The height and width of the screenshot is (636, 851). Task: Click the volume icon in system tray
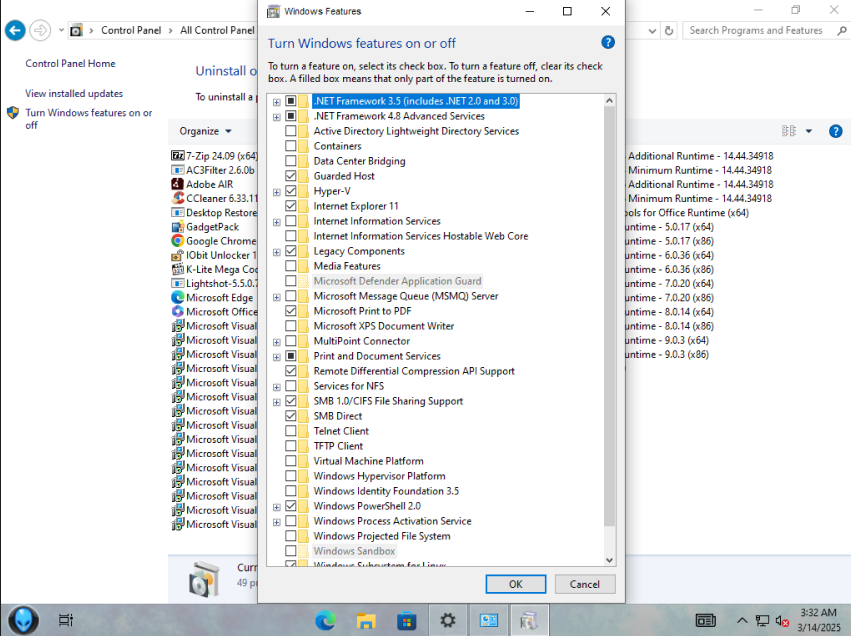(x=782, y=620)
